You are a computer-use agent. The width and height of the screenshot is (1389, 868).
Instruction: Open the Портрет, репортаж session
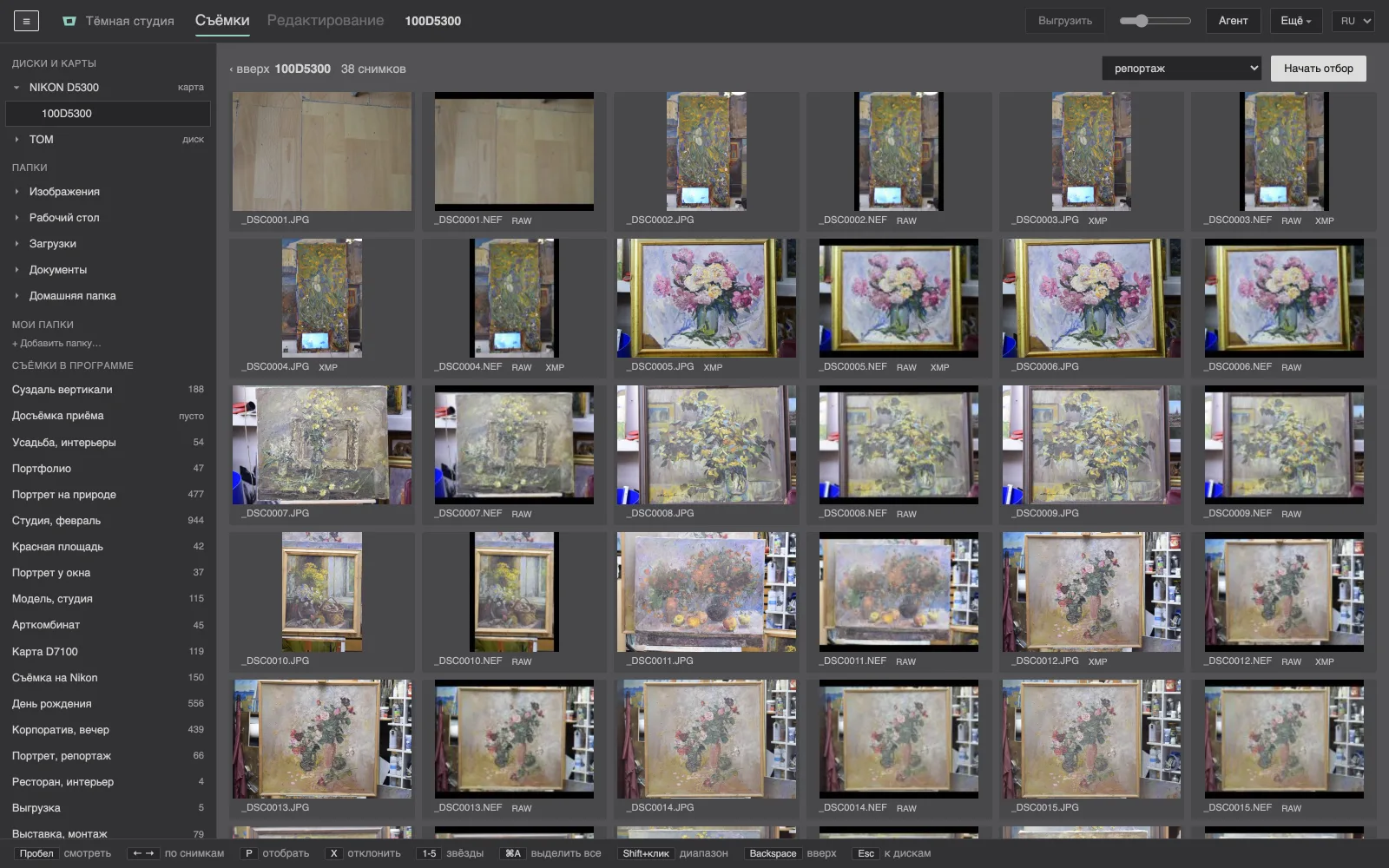click(x=108, y=756)
